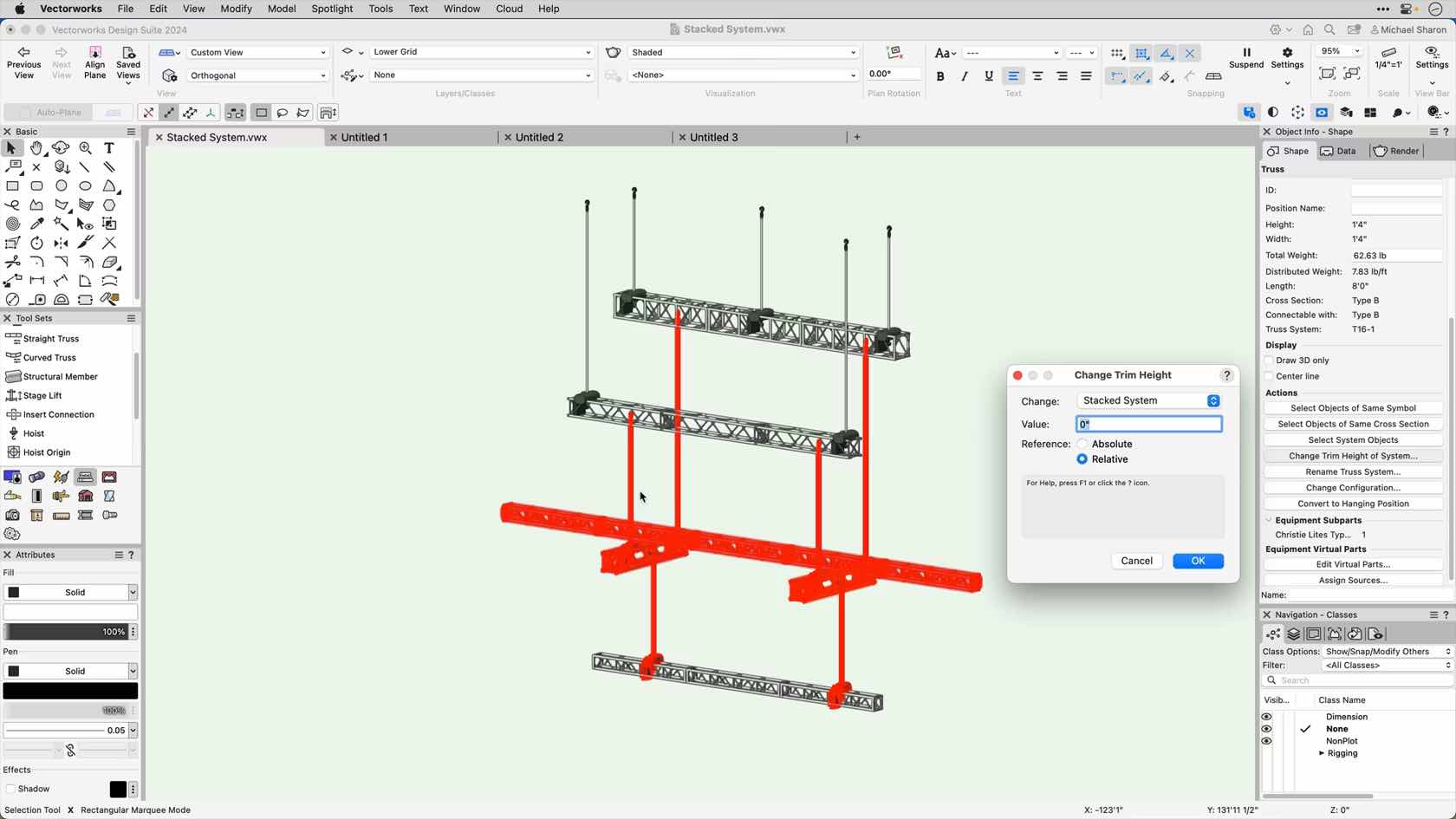Select the Insert Connection tool

pos(46,414)
